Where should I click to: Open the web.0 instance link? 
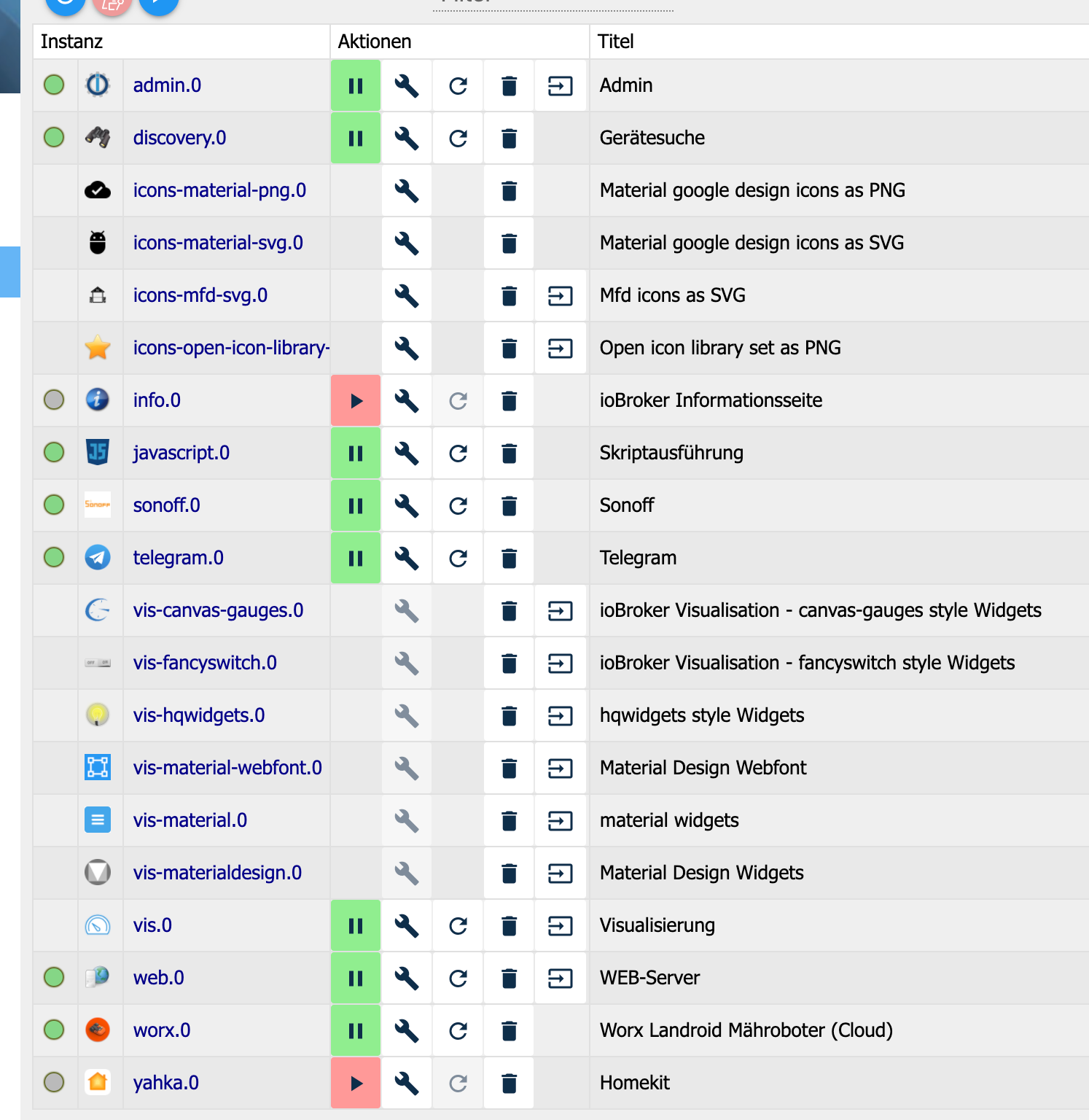pyautogui.click(x=560, y=979)
